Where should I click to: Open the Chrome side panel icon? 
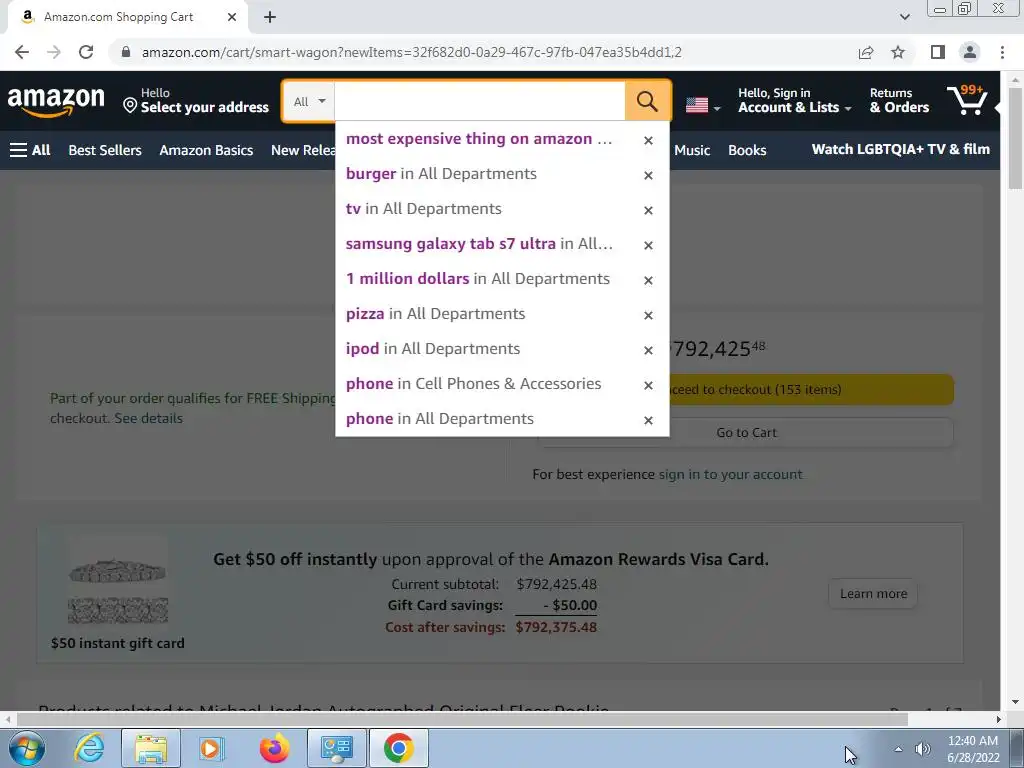938,52
